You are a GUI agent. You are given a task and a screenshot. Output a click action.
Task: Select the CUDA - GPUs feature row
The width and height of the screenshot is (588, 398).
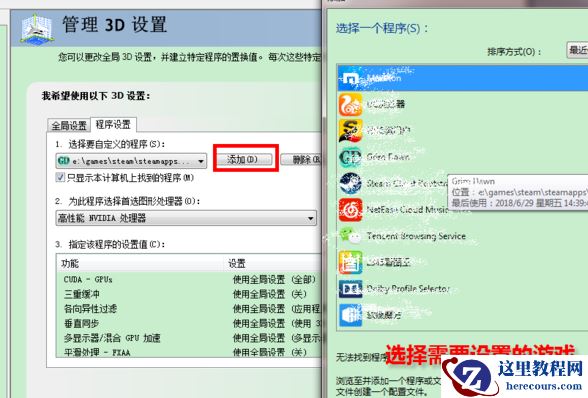(190, 279)
